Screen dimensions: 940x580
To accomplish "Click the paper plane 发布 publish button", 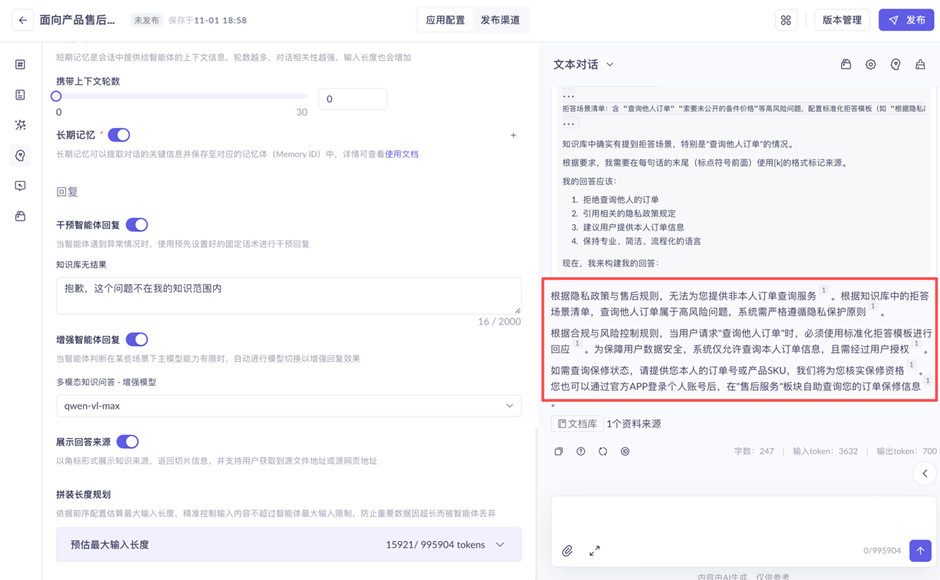I will coord(906,20).
